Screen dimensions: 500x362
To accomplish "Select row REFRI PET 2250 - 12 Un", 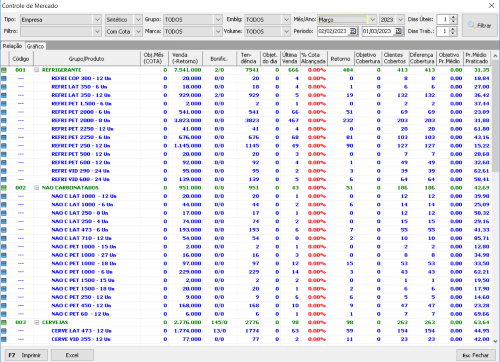I will (x=246, y=129).
